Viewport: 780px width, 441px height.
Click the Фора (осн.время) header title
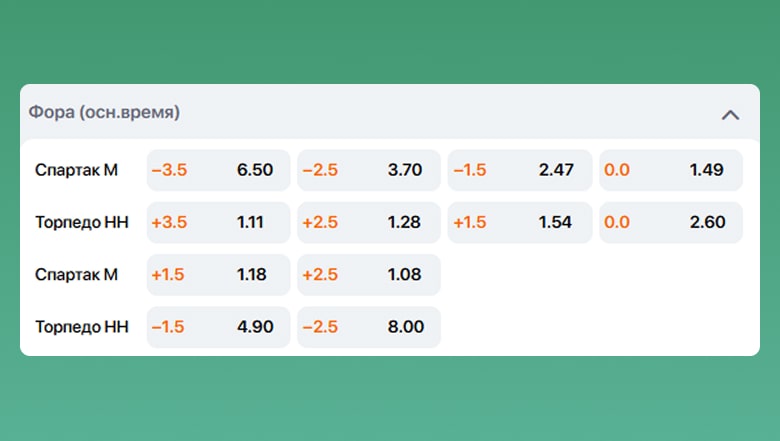click(104, 113)
